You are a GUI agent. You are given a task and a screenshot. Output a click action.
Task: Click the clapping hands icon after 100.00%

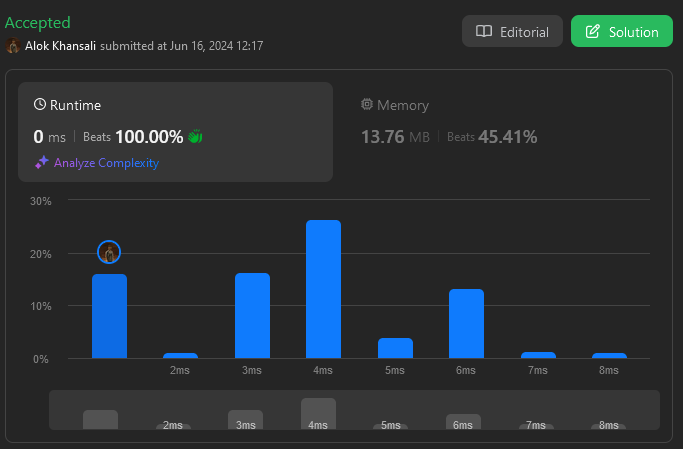coord(196,137)
